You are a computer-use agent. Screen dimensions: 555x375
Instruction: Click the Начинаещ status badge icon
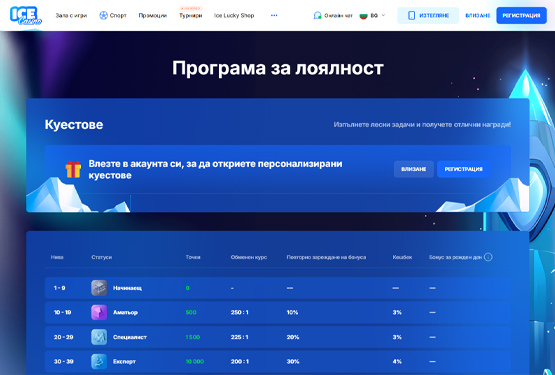(x=99, y=288)
